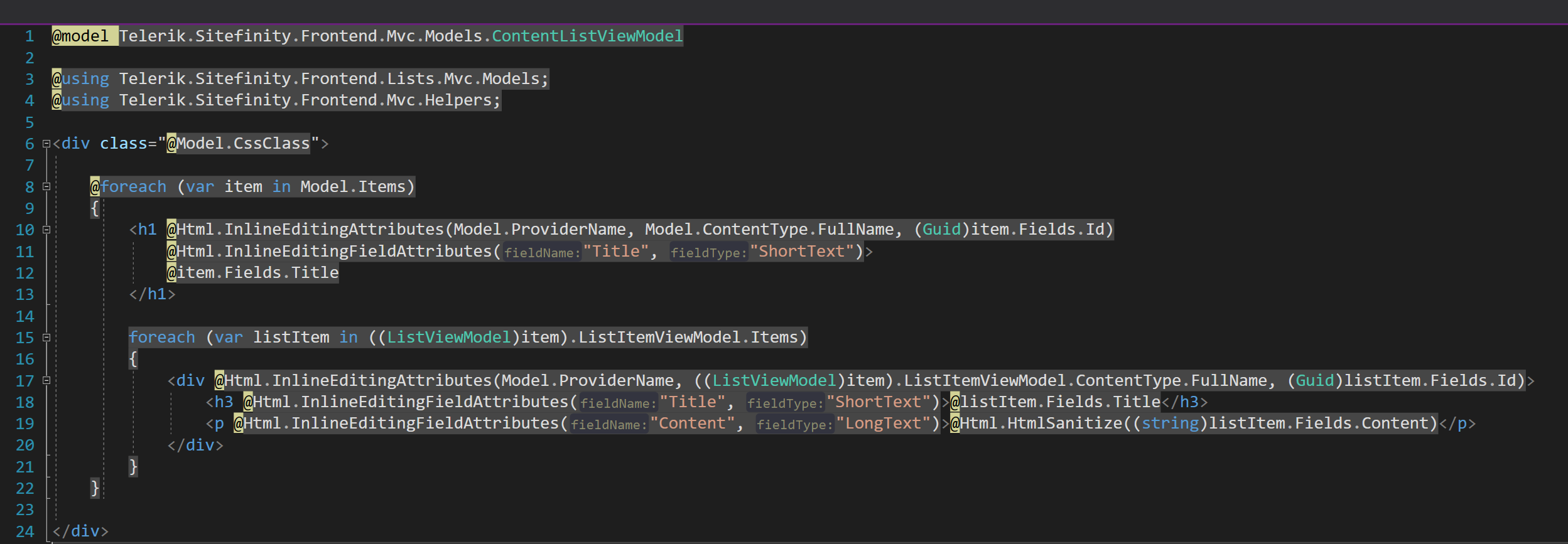Click the closing '</div>' on line 20
Screen dimensions: 1568x544
point(195,445)
